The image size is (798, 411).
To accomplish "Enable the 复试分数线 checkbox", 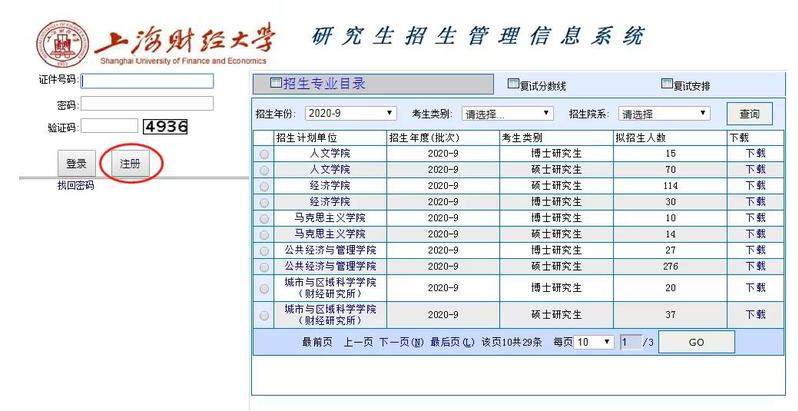I will 514,85.
